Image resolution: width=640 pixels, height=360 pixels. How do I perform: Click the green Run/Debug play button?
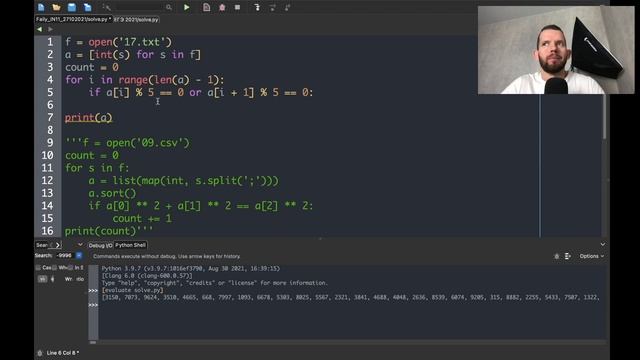[x=187, y=7]
